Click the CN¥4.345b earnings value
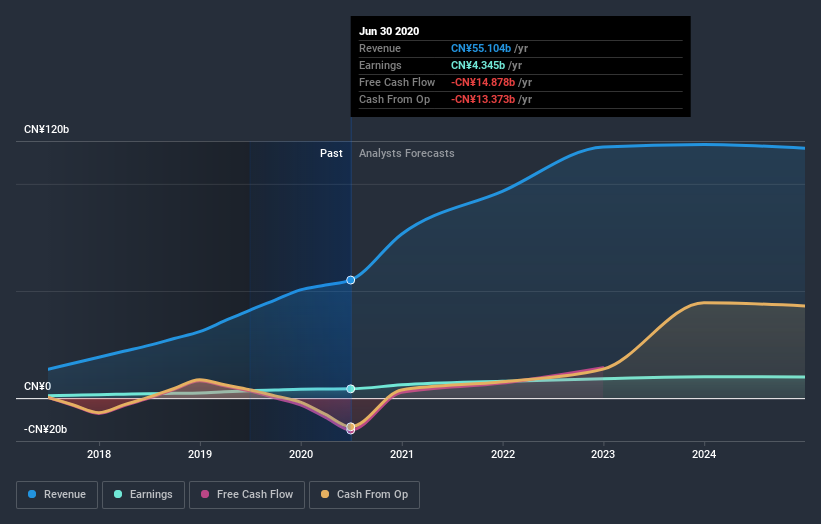The height and width of the screenshot is (524, 821). point(478,65)
